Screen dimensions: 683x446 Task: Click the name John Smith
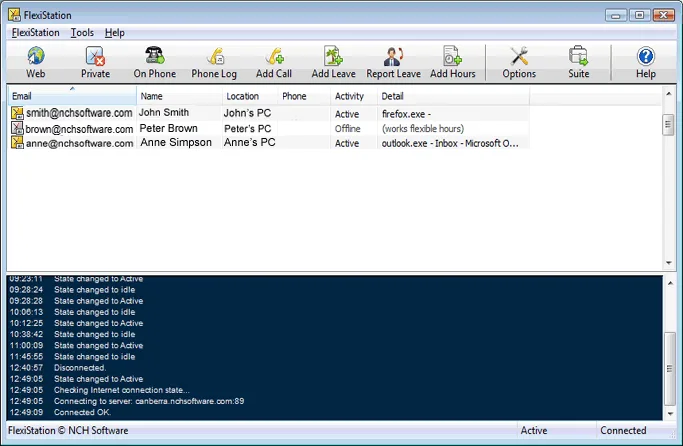click(164, 112)
